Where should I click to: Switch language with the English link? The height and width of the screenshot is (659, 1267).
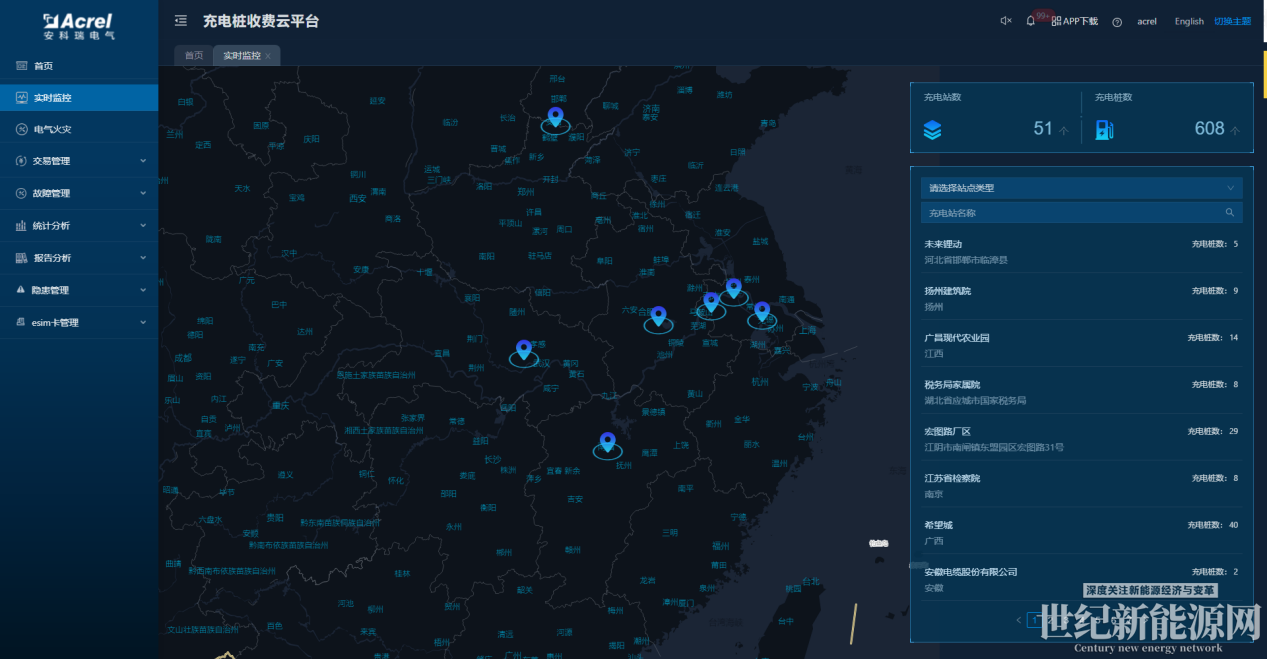pos(1189,21)
